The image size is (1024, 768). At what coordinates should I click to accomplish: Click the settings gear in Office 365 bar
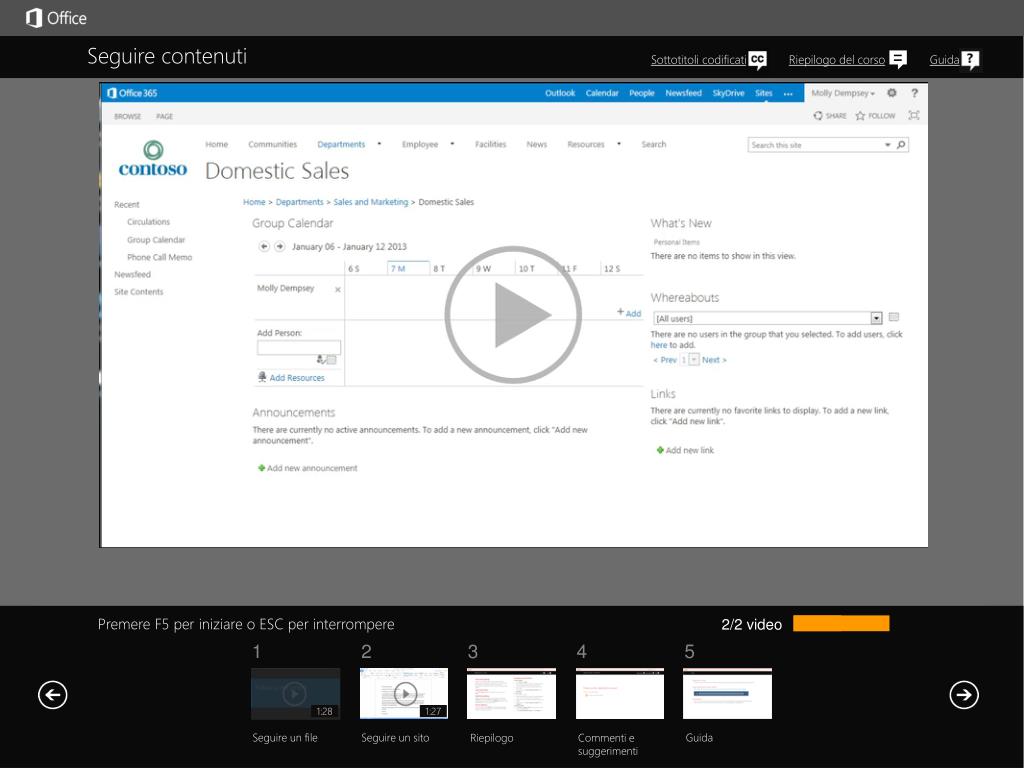click(891, 93)
